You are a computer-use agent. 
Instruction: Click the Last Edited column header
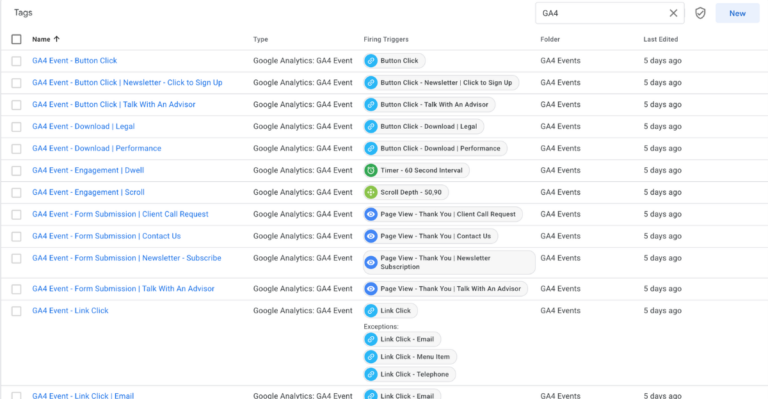(660, 39)
